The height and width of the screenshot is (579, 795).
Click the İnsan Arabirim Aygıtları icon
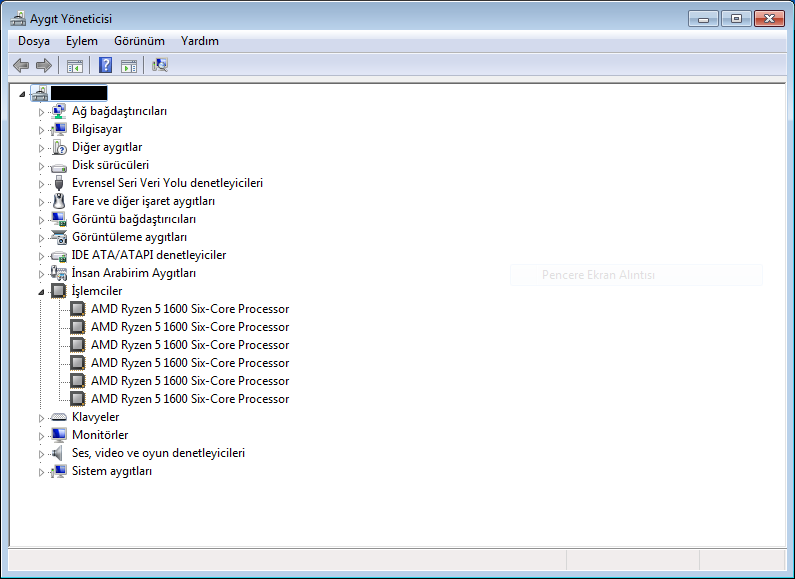coord(59,273)
